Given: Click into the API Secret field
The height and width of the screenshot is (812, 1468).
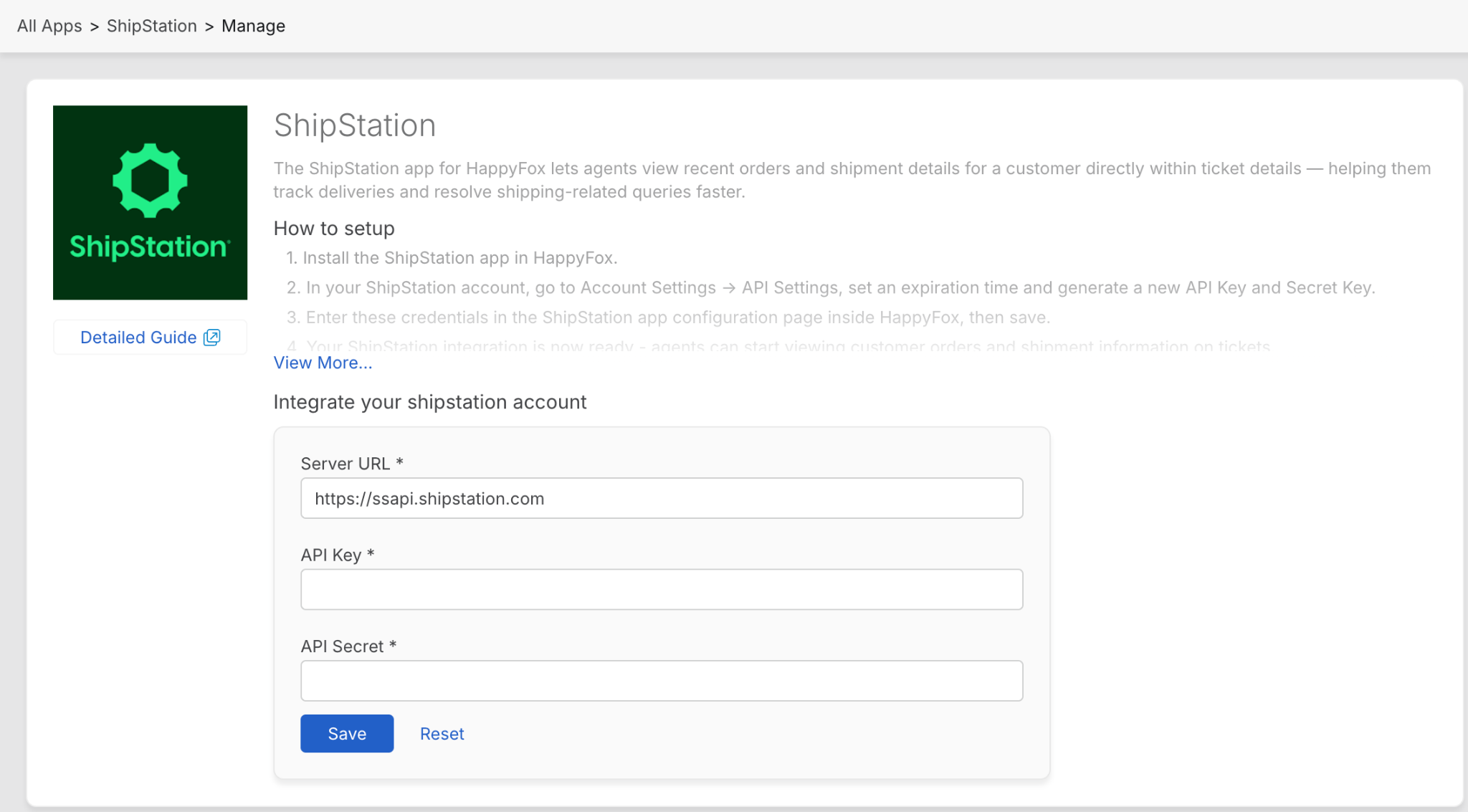Looking at the screenshot, I should point(661,681).
